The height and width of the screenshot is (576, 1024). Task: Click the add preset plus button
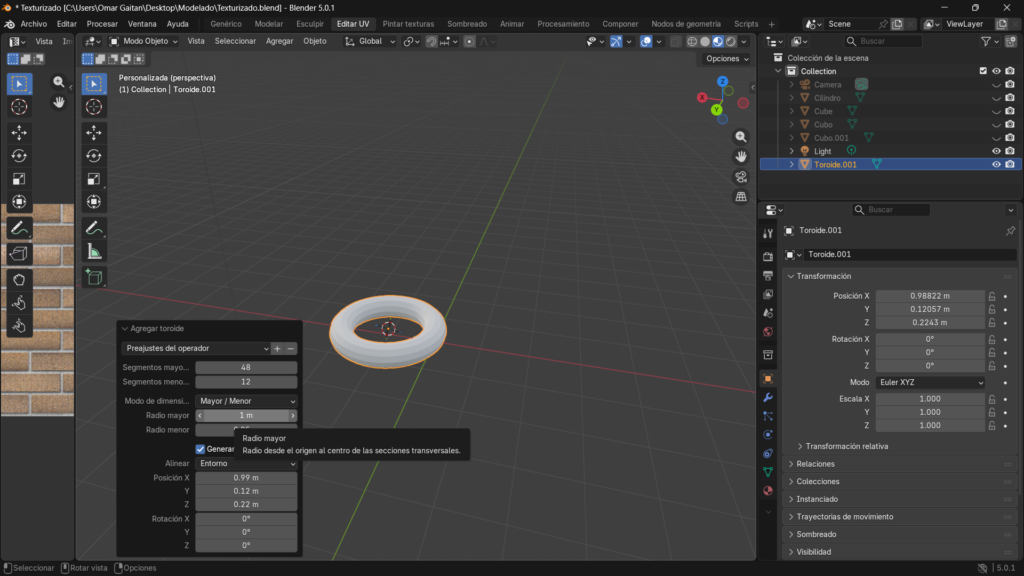click(x=277, y=348)
